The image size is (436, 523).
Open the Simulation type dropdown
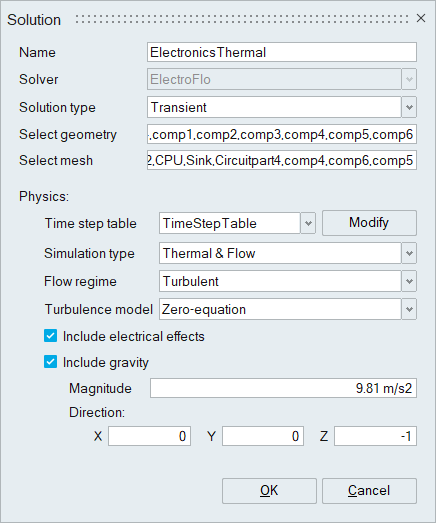click(x=409, y=253)
